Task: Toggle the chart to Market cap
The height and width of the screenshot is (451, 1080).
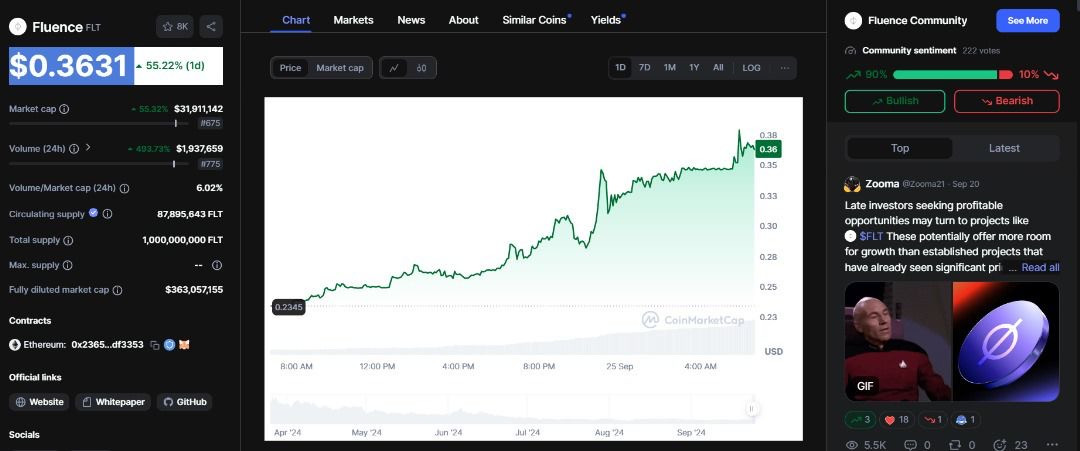Action: tap(340, 68)
